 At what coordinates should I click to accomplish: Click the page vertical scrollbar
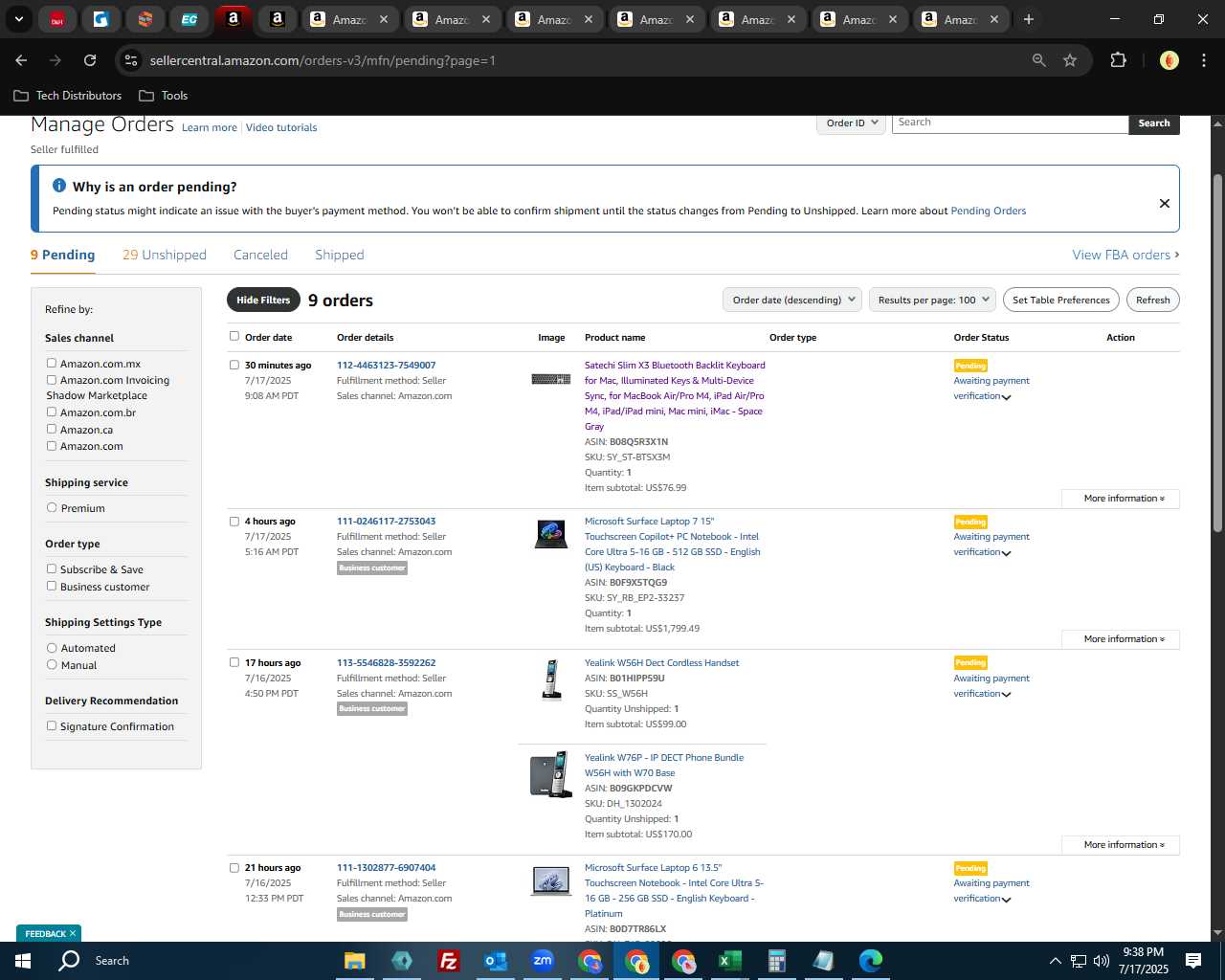point(1217,354)
